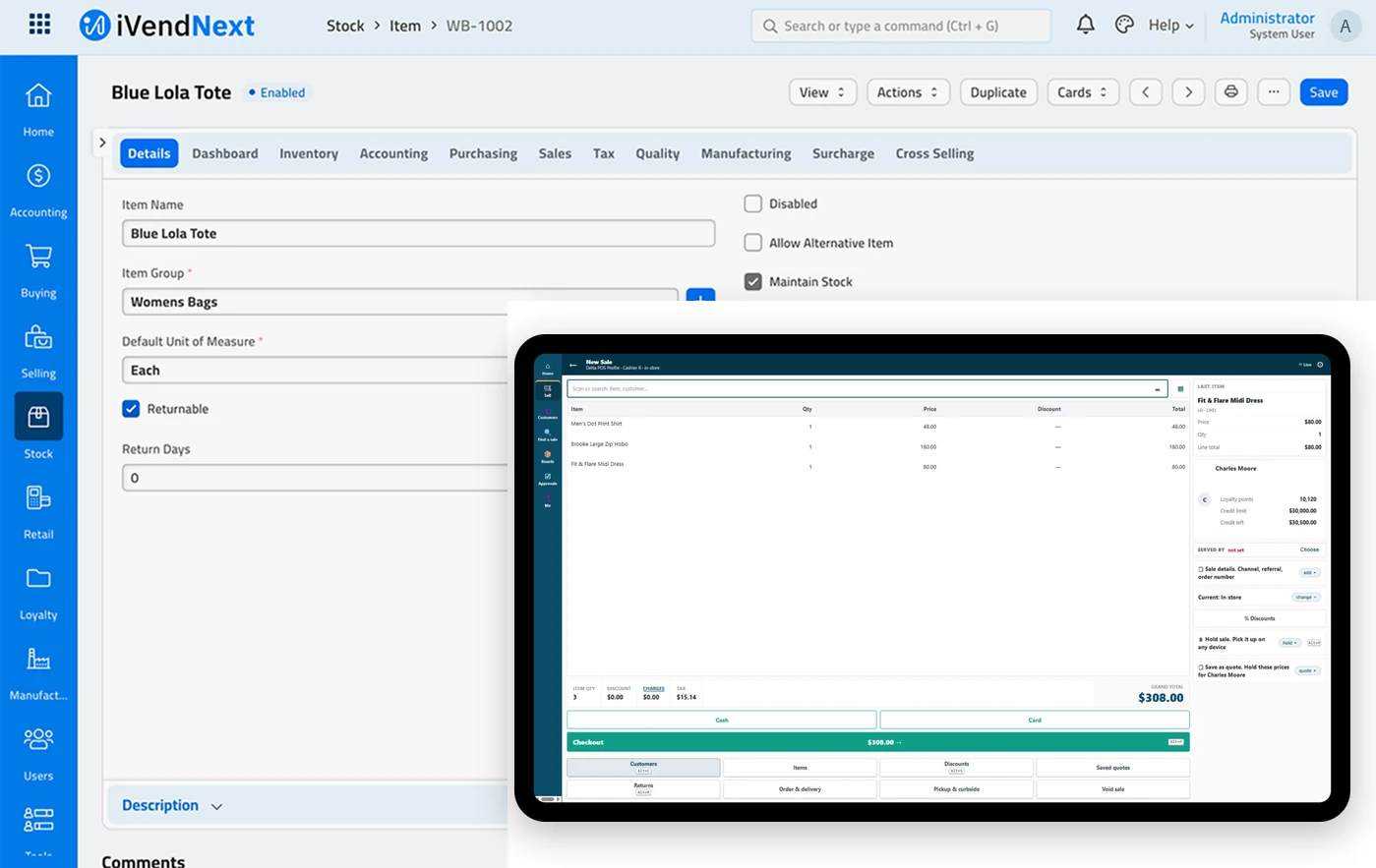Viewport: 1376px width, 868px height.
Task: Switch to the Accounting tab
Action: coord(393,153)
